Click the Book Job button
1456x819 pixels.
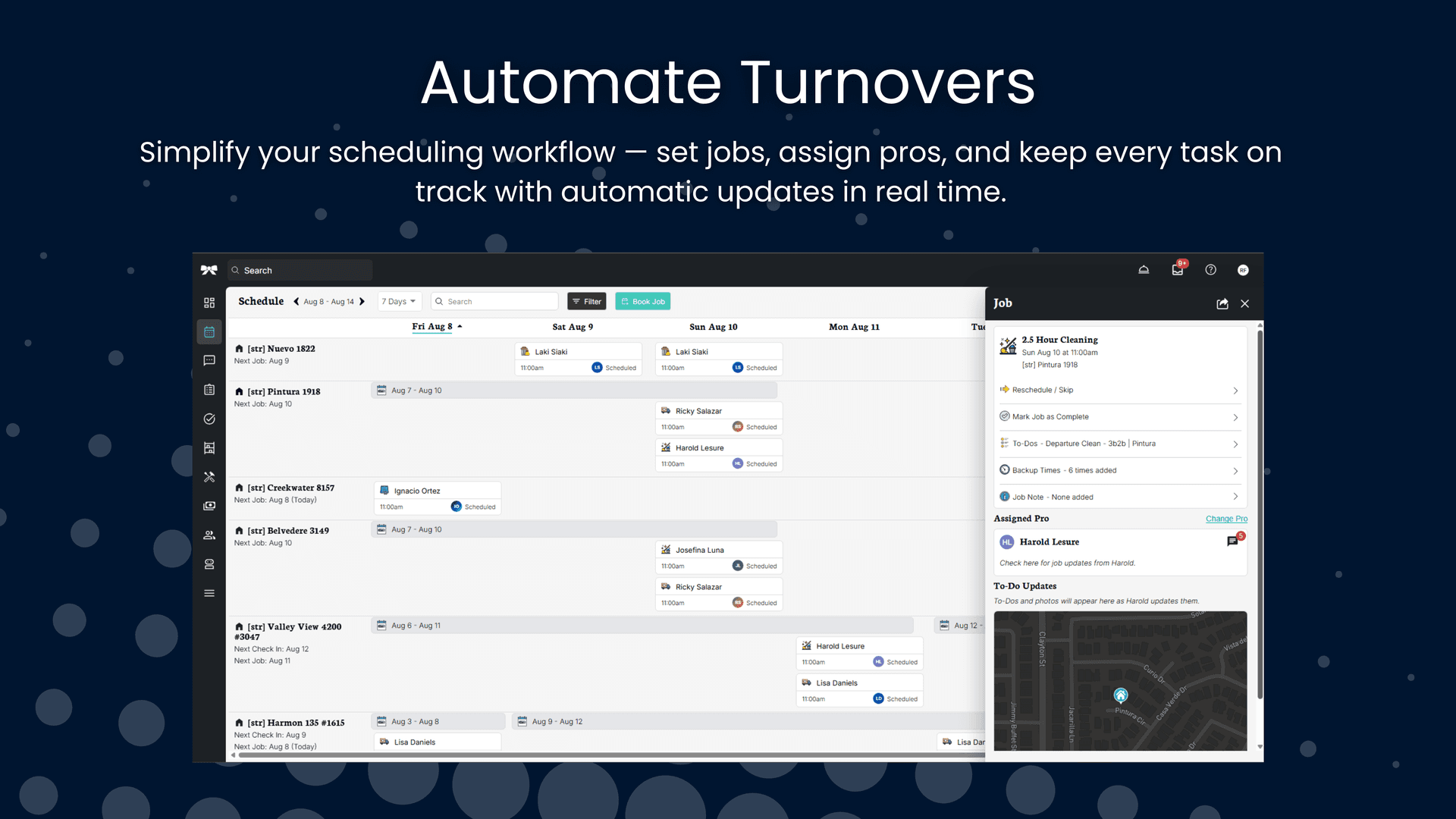(642, 301)
